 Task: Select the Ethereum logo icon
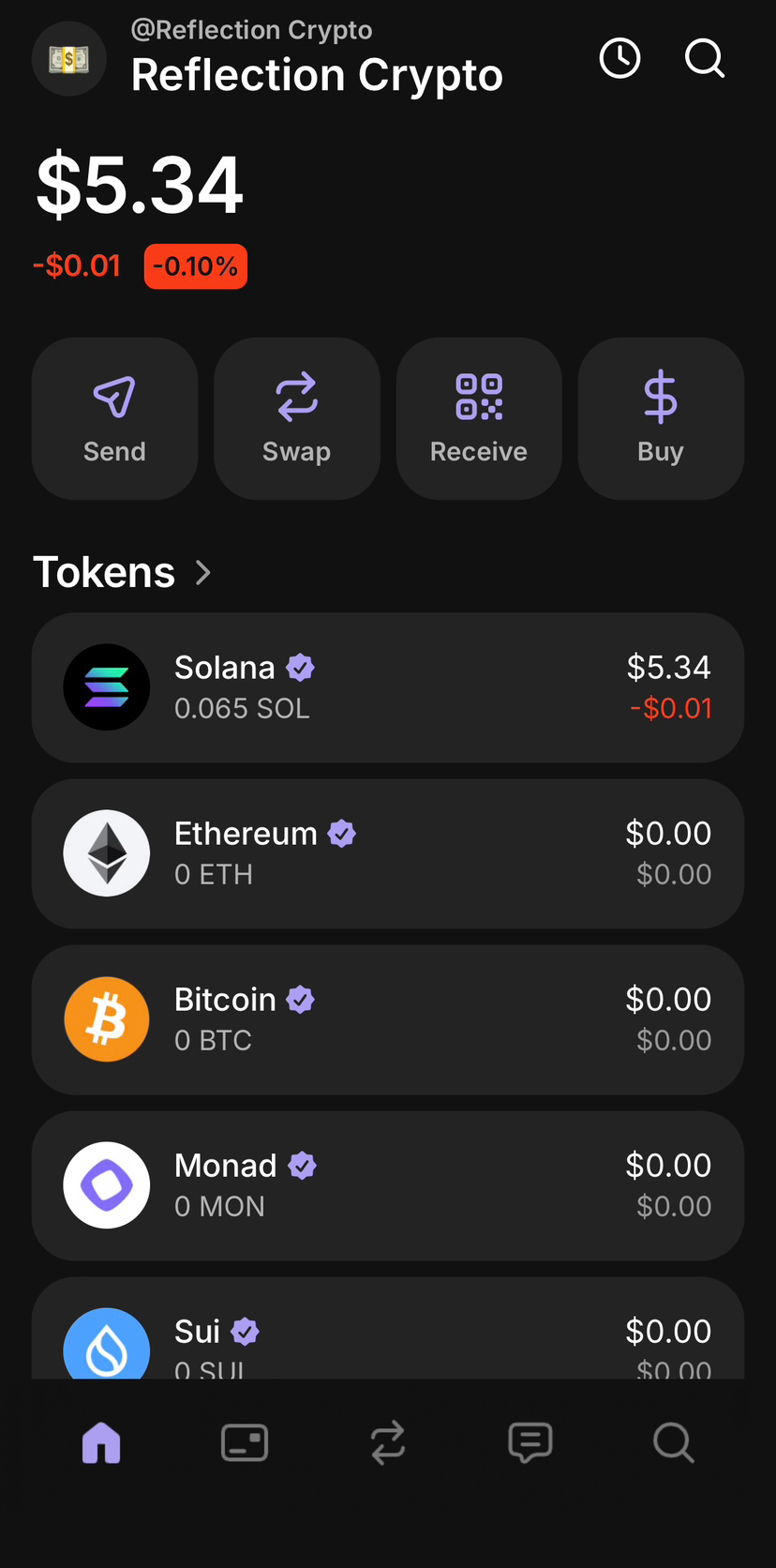click(107, 853)
